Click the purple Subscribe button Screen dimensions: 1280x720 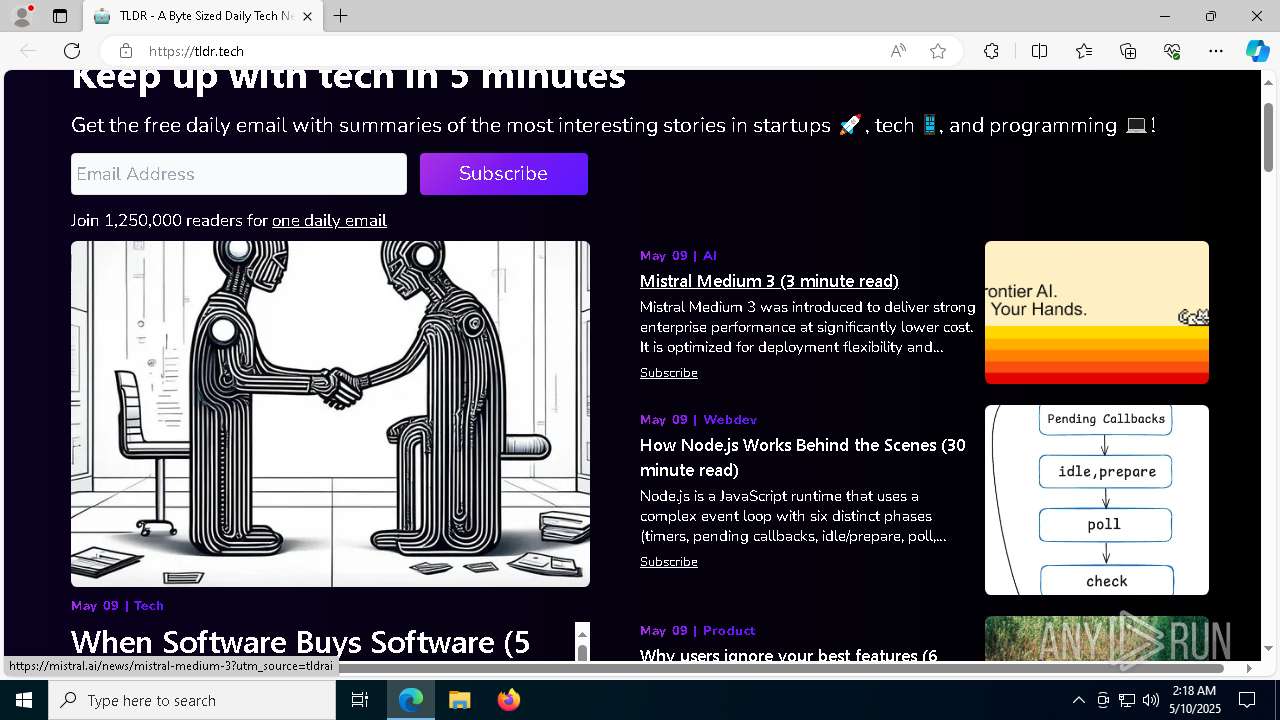(504, 174)
